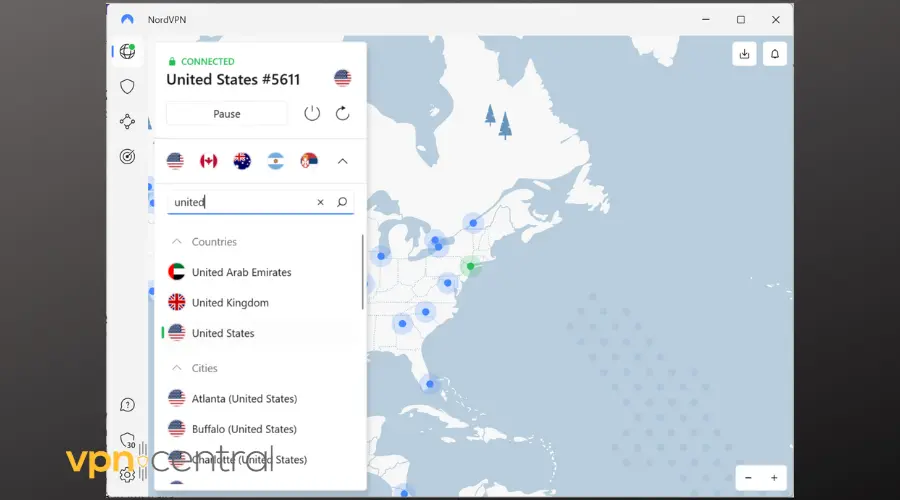The height and width of the screenshot is (500, 900).
Task: Collapse the Countries section
Action: (x=177, y=242)
